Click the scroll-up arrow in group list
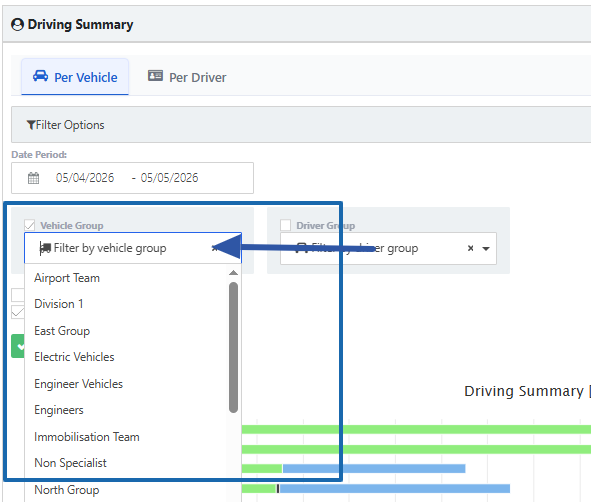Viewport: 591px width, 502px height. pyautogui.click(x=233, y=273)
